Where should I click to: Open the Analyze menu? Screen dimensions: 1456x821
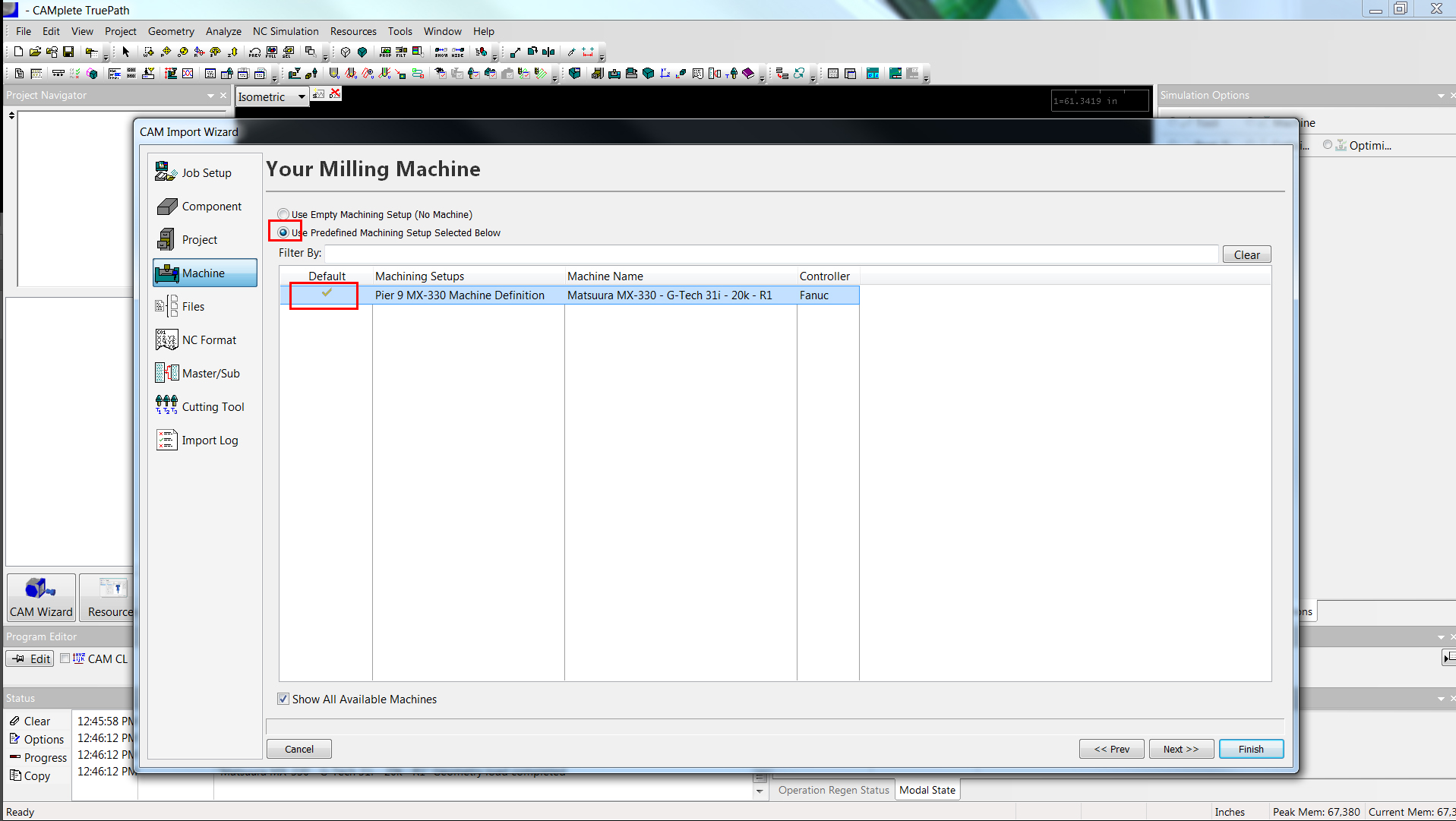click(223, 31)
